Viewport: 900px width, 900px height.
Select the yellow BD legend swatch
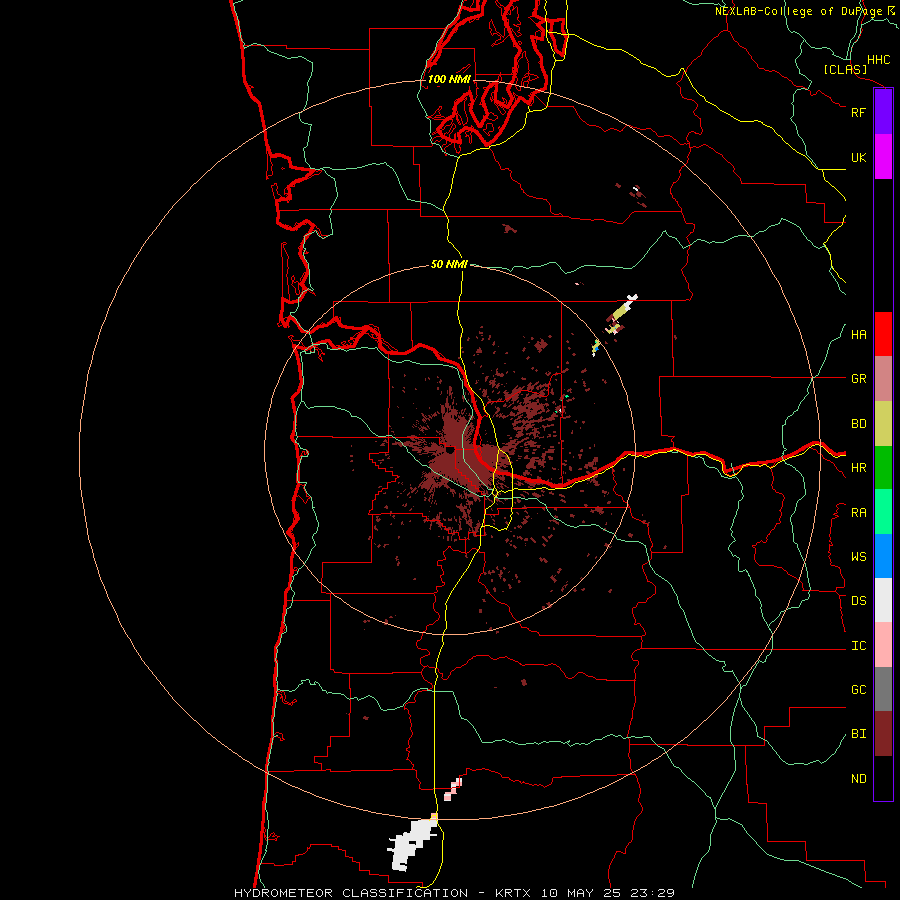(883, 424)
